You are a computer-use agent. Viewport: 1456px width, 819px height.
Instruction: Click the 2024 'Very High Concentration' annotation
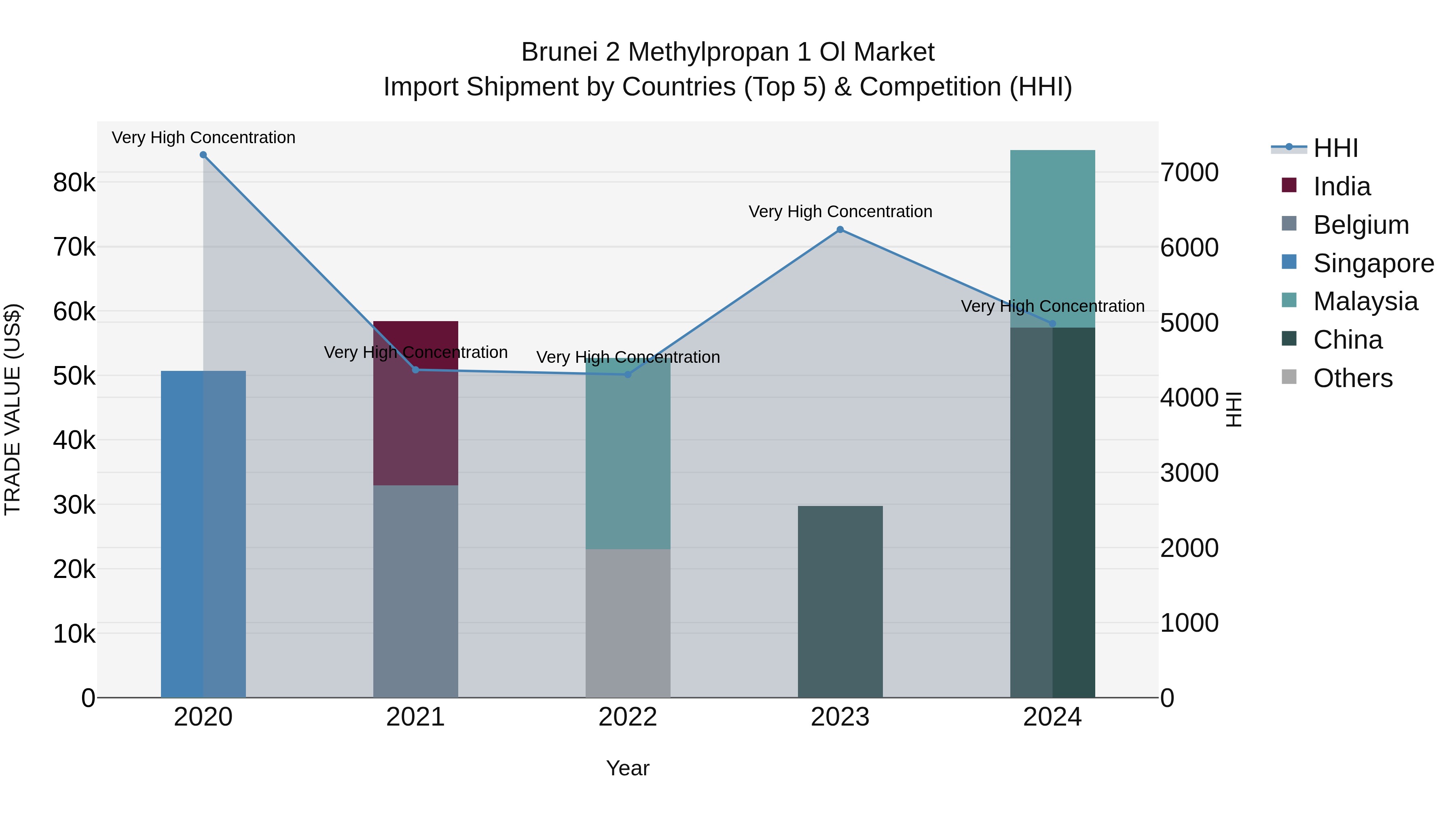1052,306
